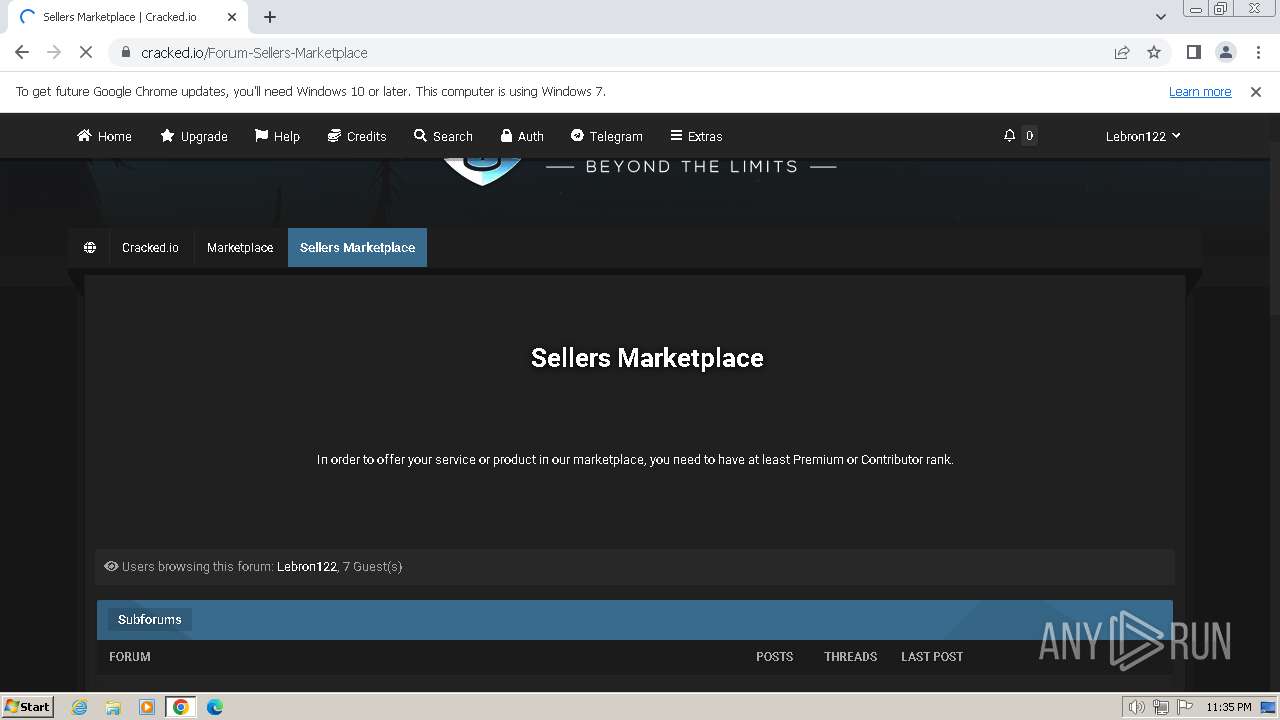Click the POSTS column header
1280x720 pixels.
click(x=774, y=656)
